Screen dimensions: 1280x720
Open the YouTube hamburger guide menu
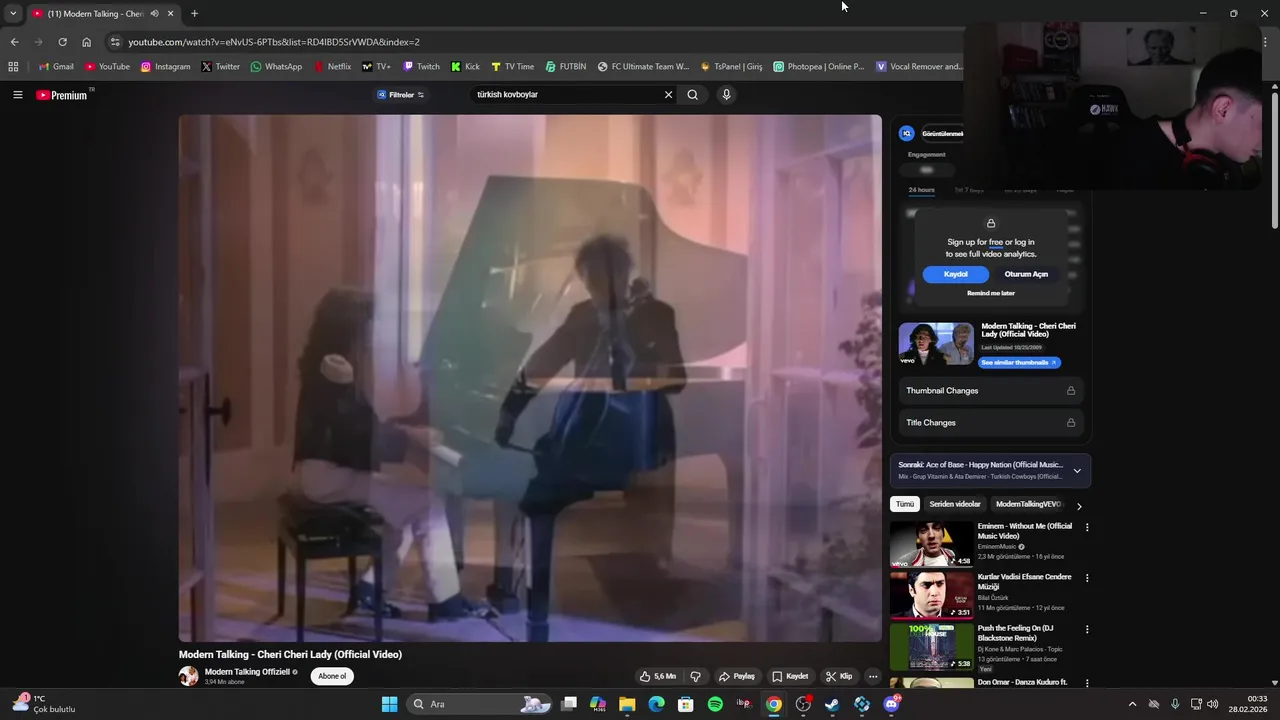pyautogui.click(x=17, y=95)
